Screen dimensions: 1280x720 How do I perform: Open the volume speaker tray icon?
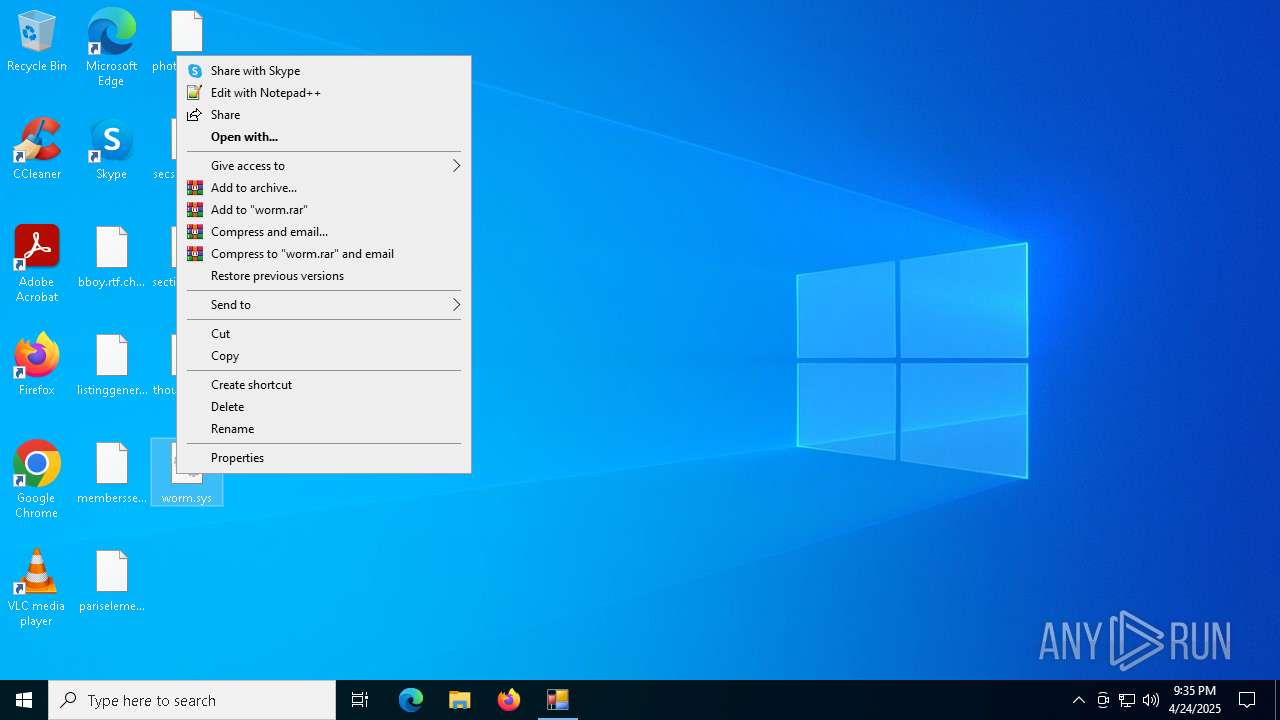click(x=1151, y=700)
